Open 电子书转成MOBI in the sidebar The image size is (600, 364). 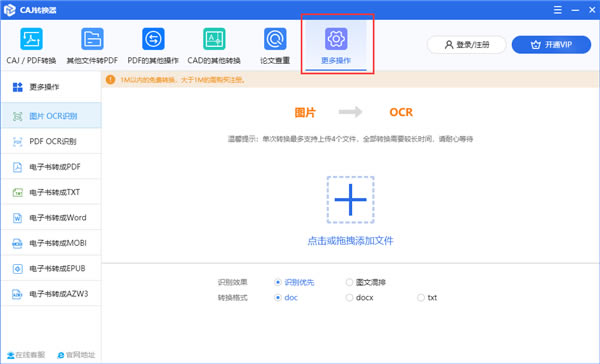click(51, 243)
